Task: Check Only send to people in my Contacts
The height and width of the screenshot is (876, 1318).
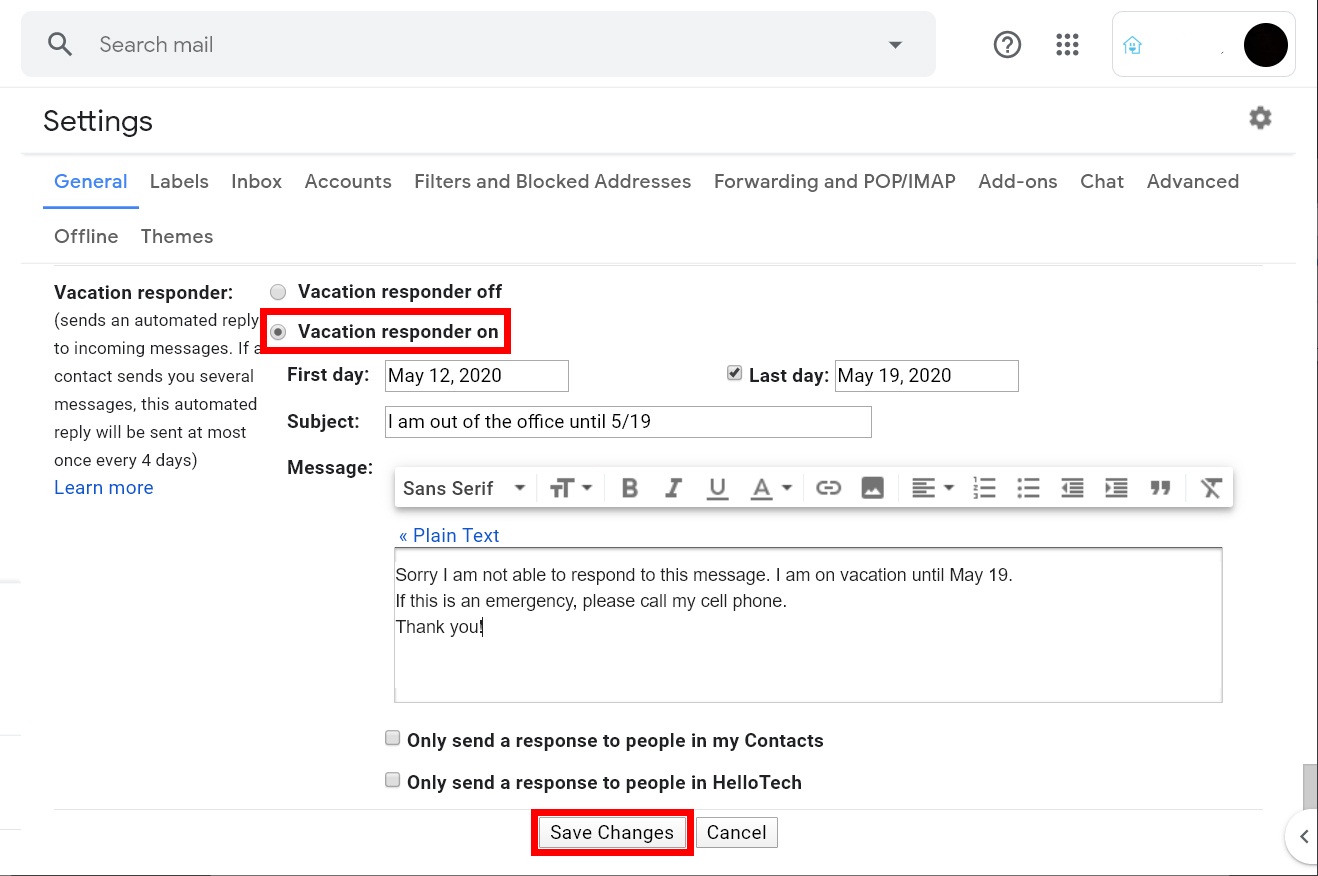Action: (393, 739)
